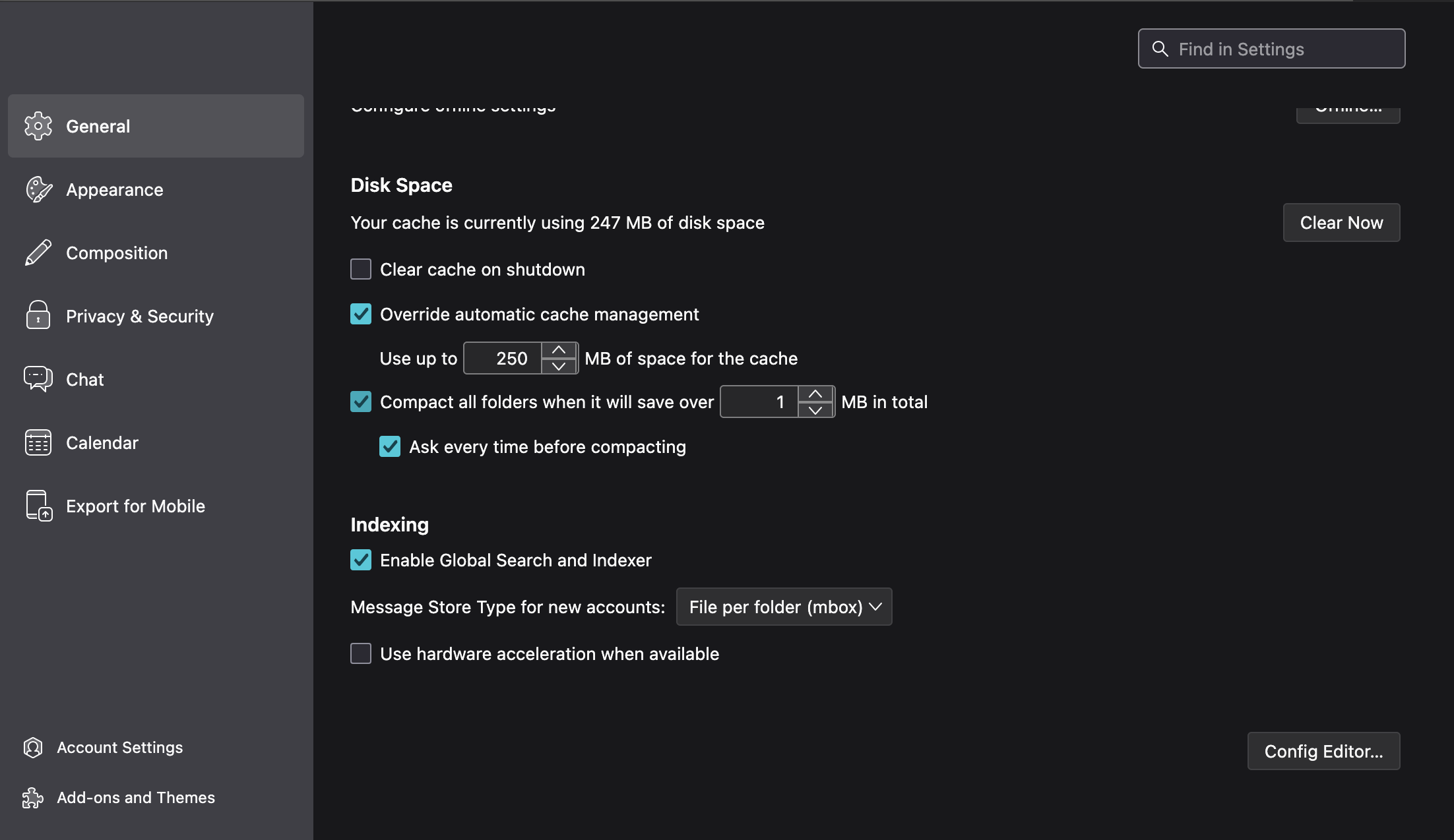Click the General gear icon
The height and width of the screenshot is (840, 1454).
coord(38,126)
